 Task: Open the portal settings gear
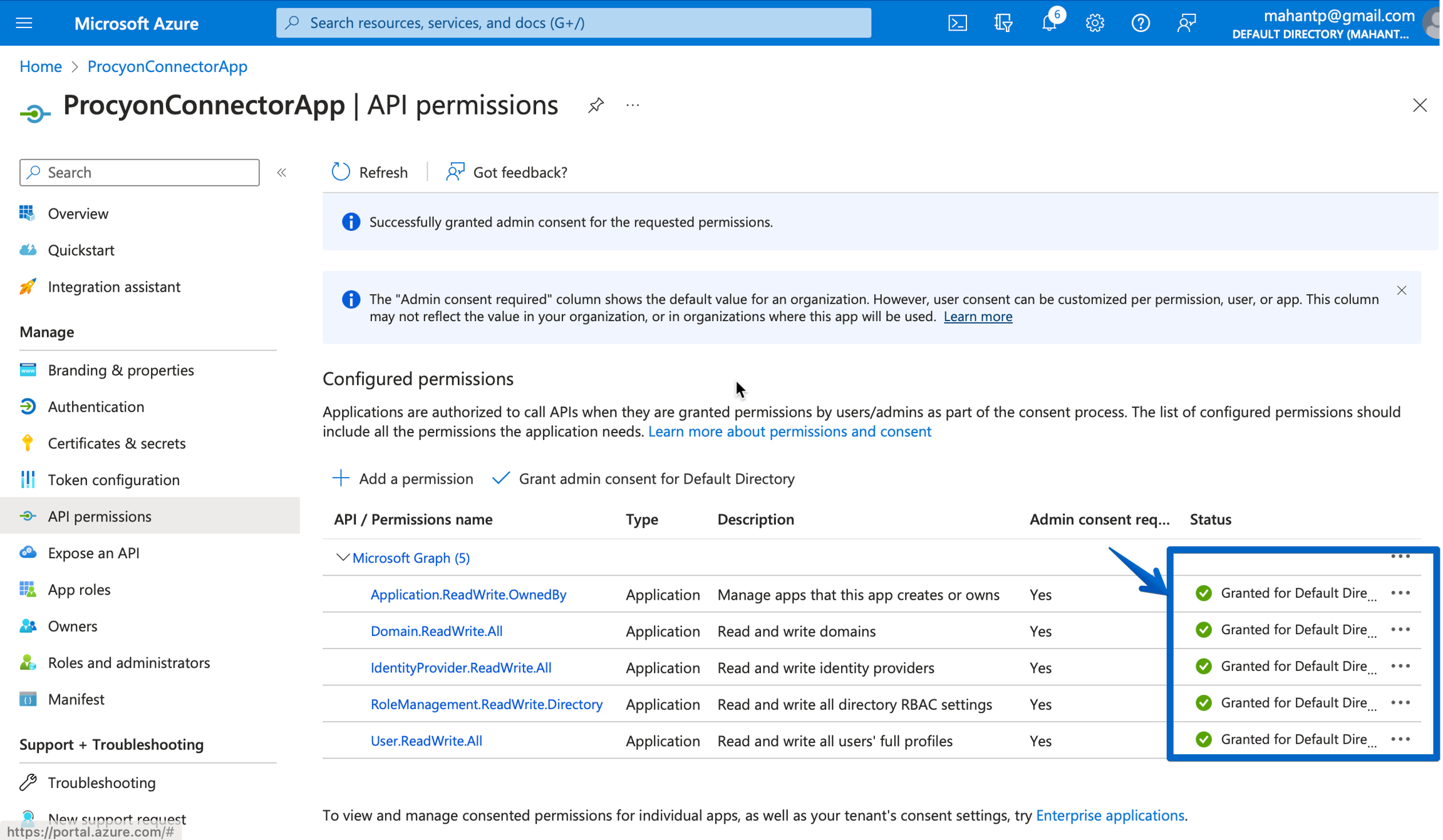(x=1094, y=23)
